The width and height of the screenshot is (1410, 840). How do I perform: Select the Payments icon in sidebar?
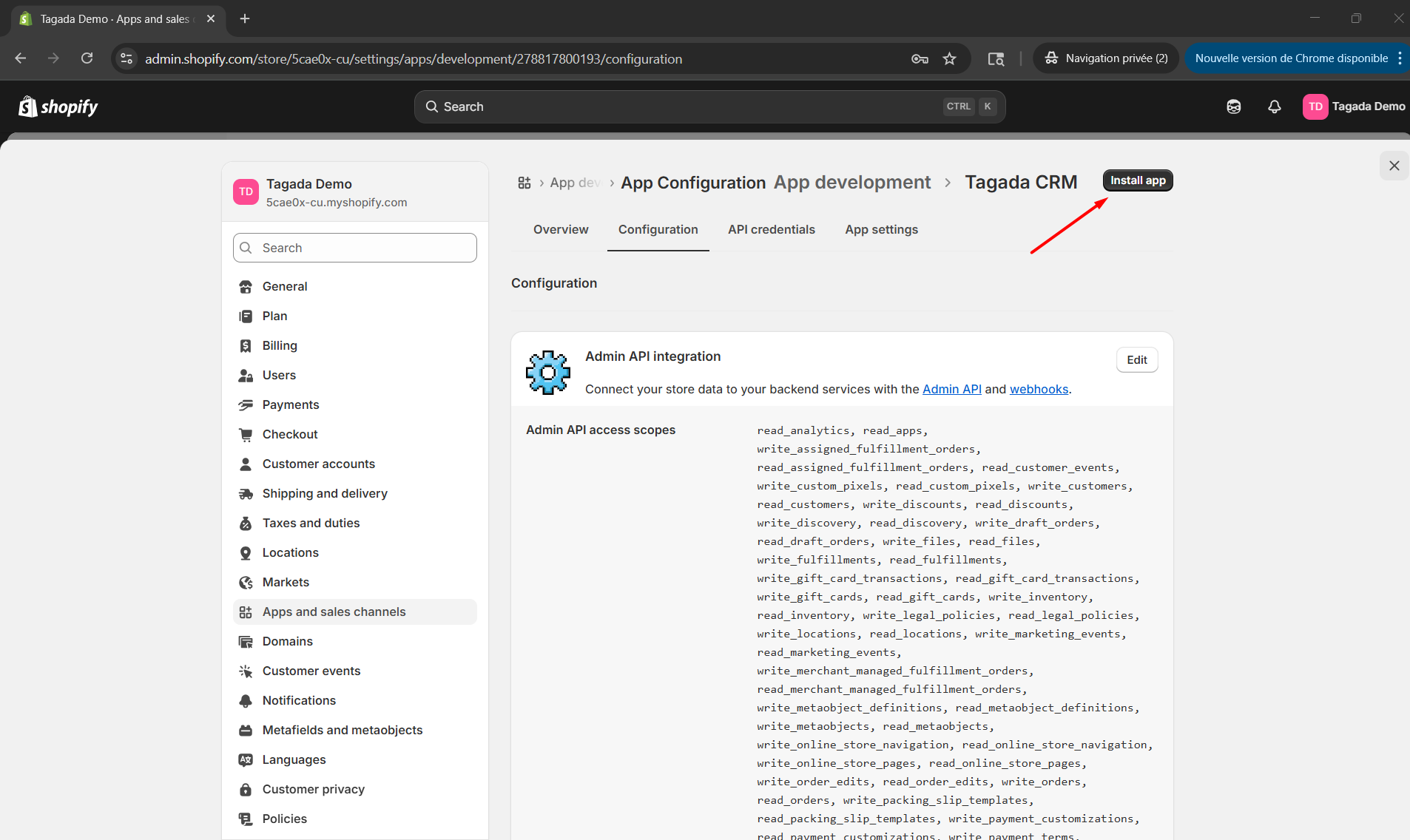(246, 405)
